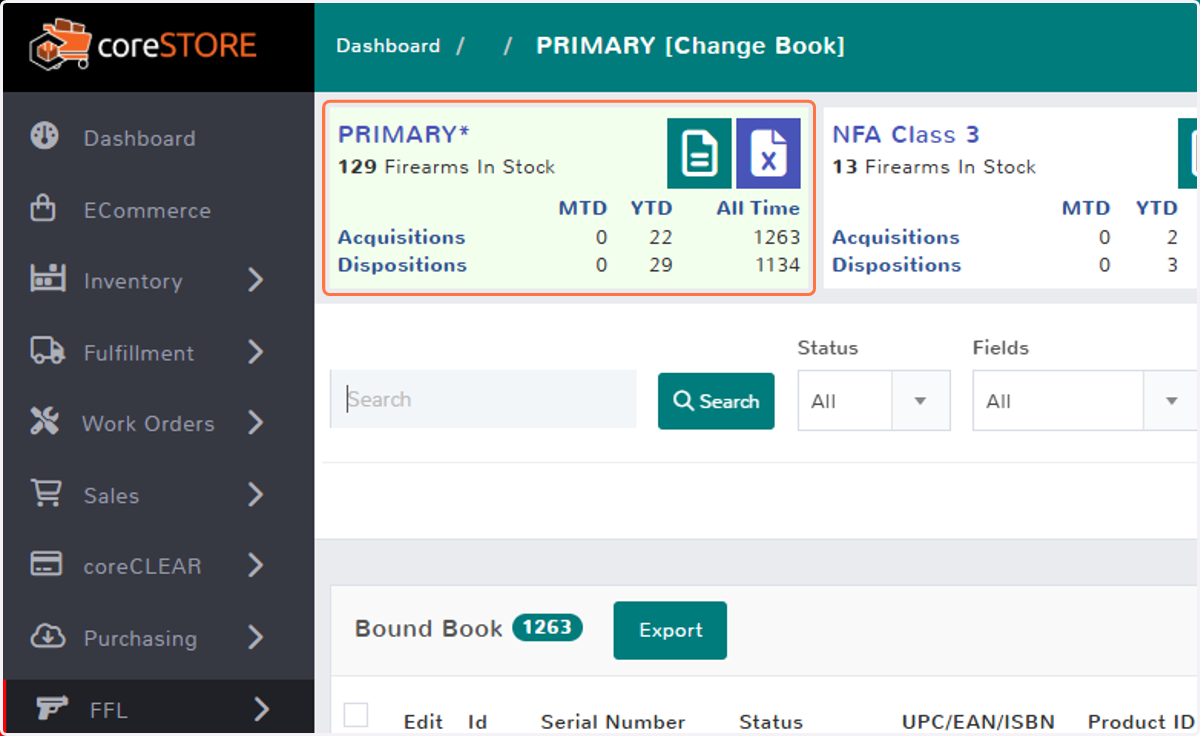
Task: Click the Edit column header
Action: 423,722
